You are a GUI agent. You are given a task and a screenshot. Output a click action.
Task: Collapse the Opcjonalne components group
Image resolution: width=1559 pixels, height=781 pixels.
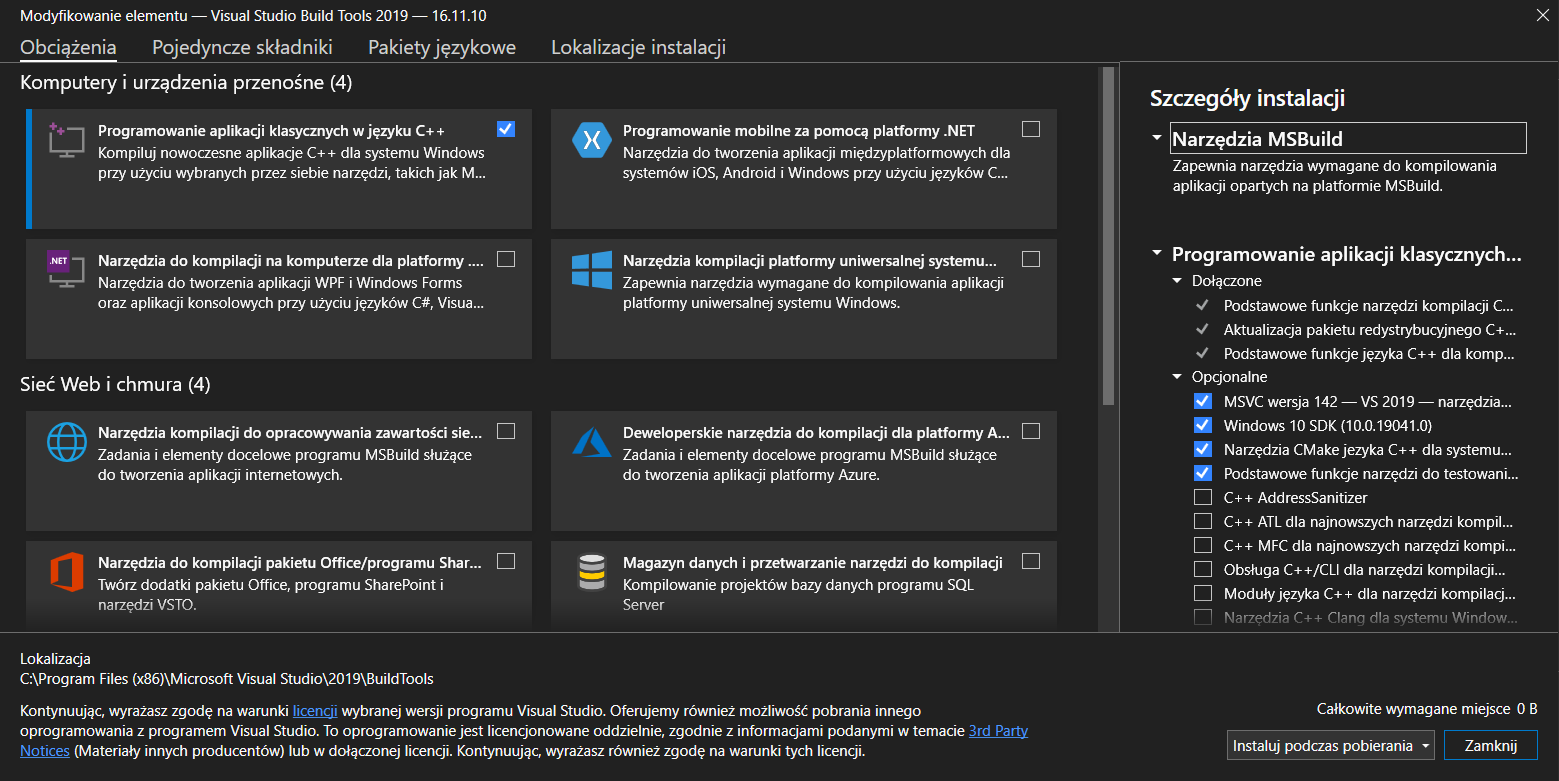[x=1177, y=377]
